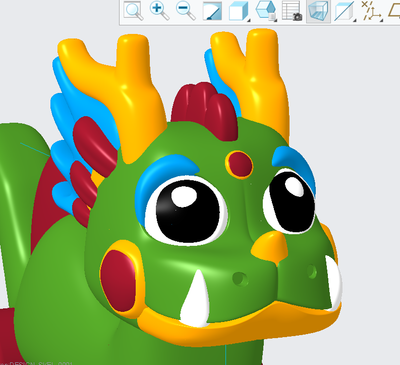Click the Refit magnifier icon

coord(133,11)
